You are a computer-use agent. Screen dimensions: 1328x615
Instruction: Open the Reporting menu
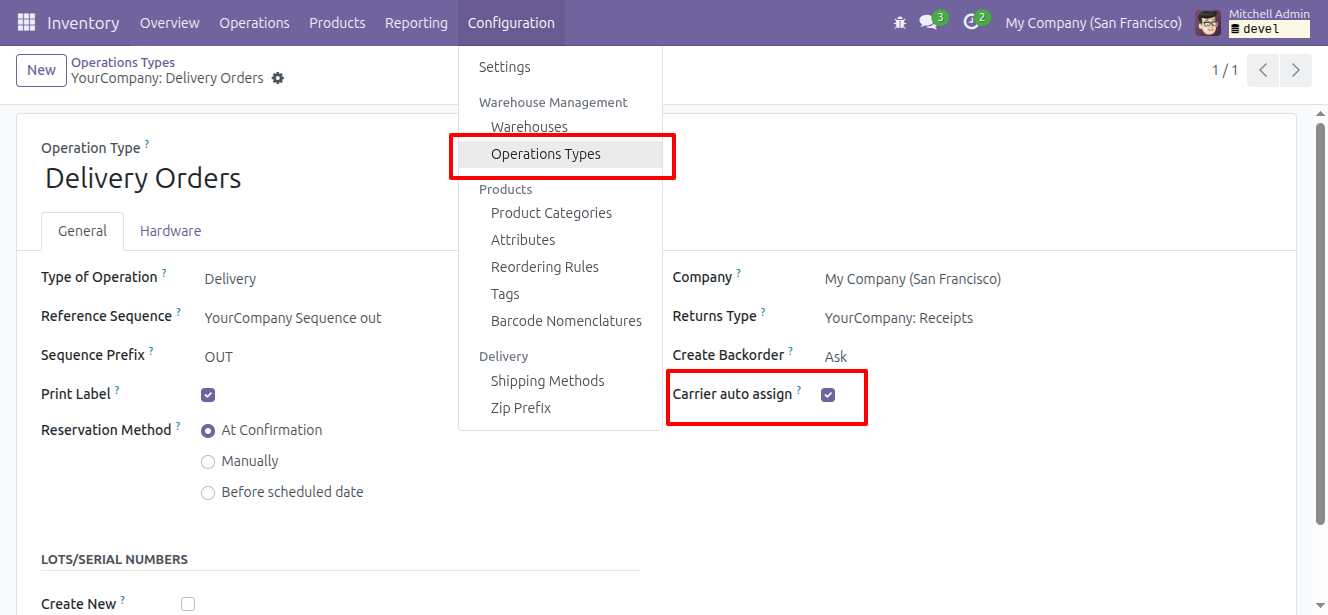pyautogui.click(x=416, y=22)
